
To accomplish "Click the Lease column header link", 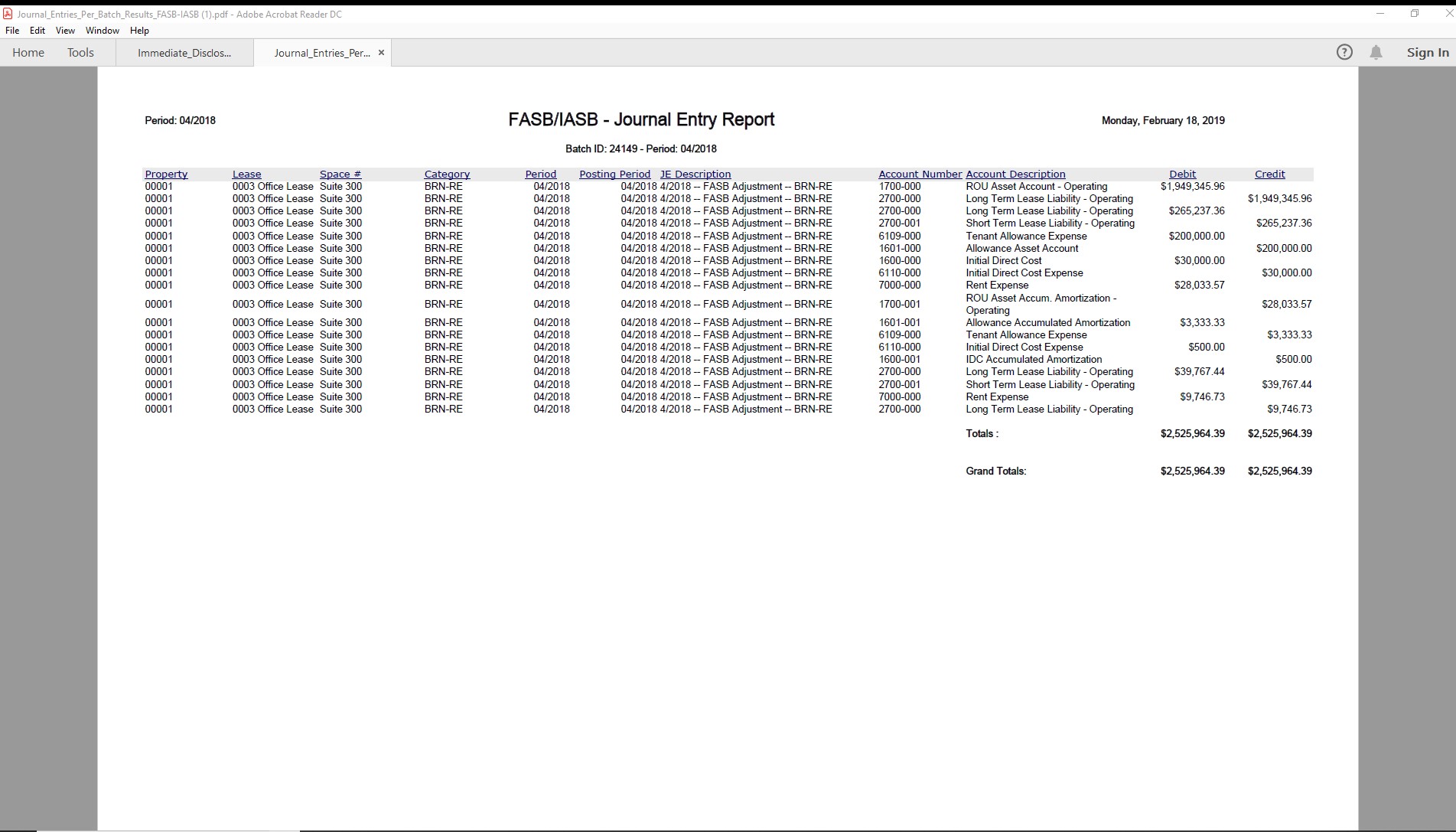I will [x=246, y=175].
